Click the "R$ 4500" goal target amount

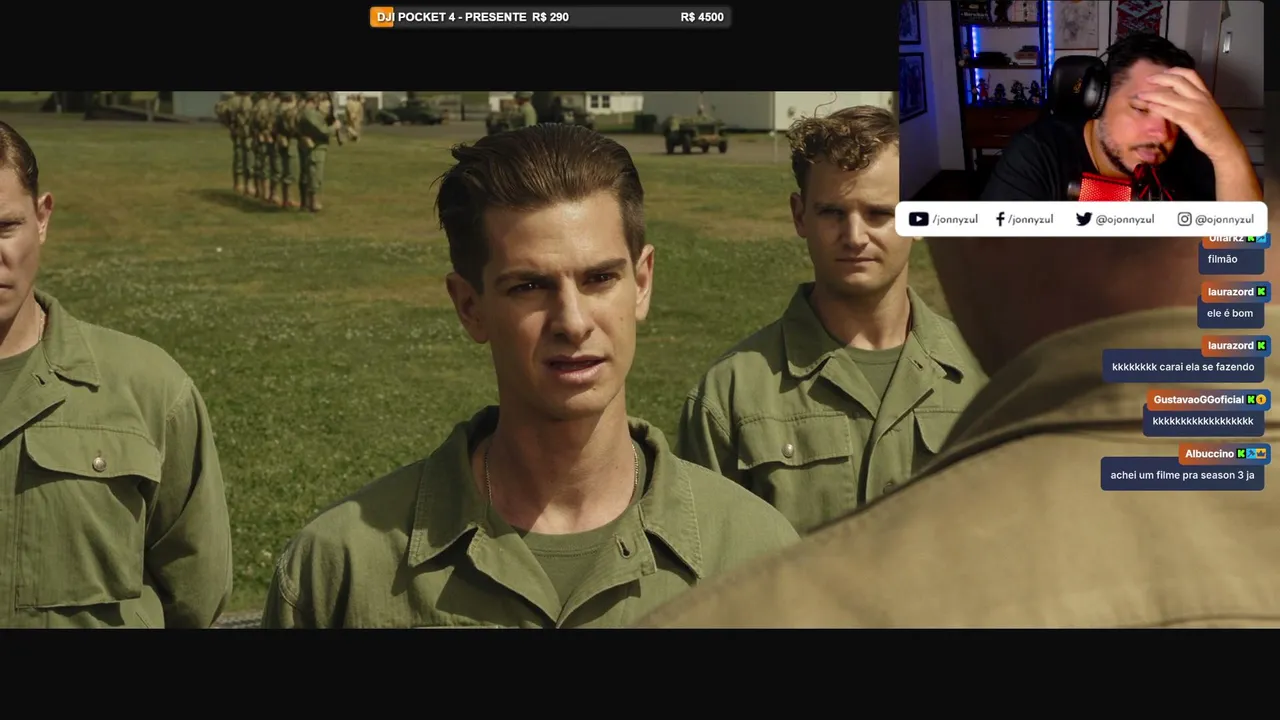coord(702,17)
